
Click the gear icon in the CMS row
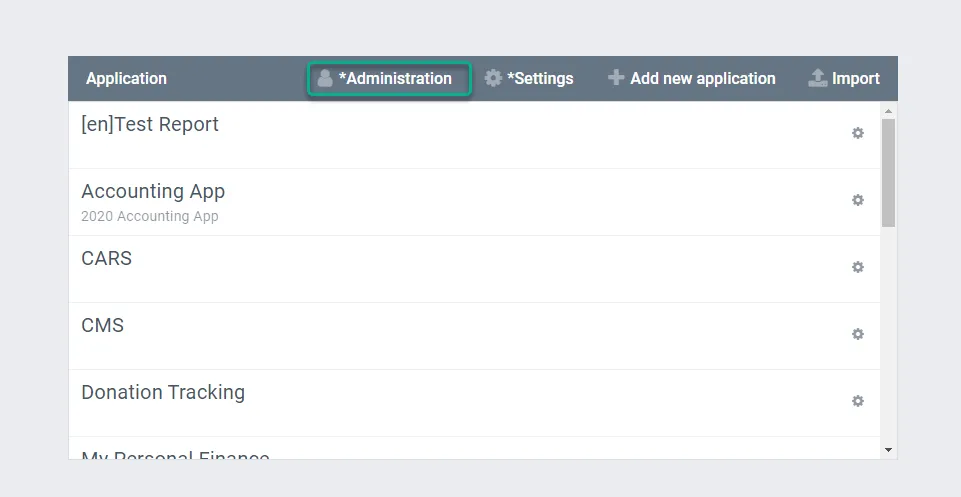tap(857, 334)
